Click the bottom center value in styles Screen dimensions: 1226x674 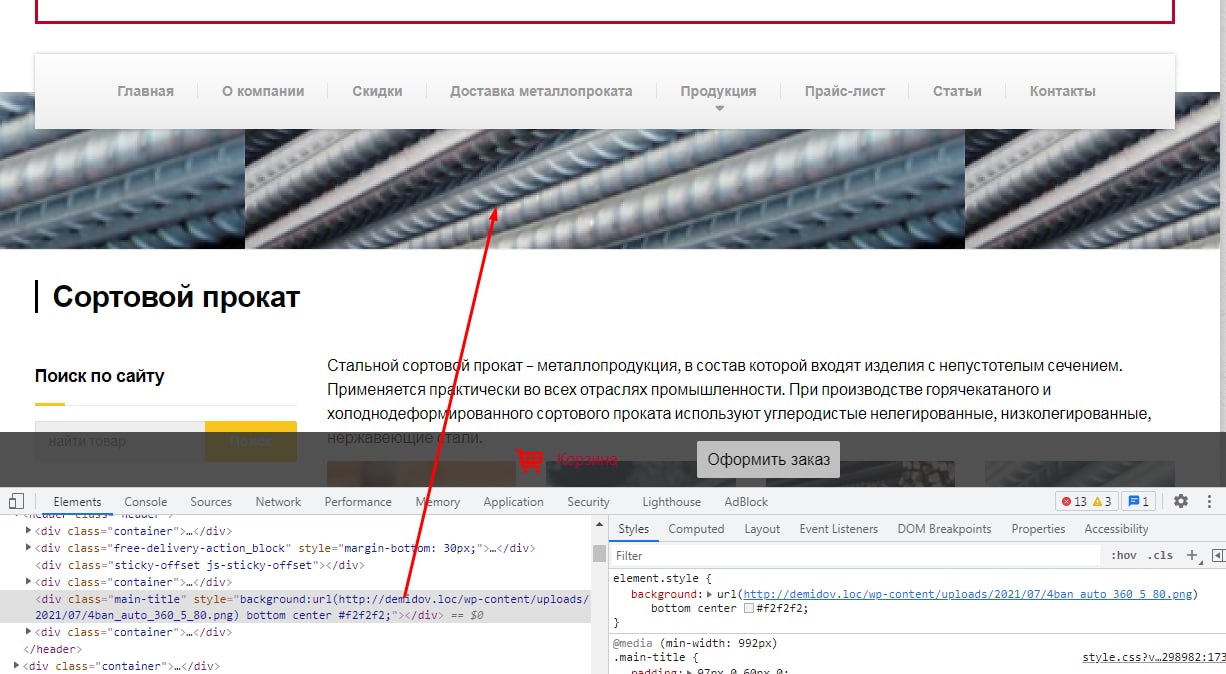694,608
